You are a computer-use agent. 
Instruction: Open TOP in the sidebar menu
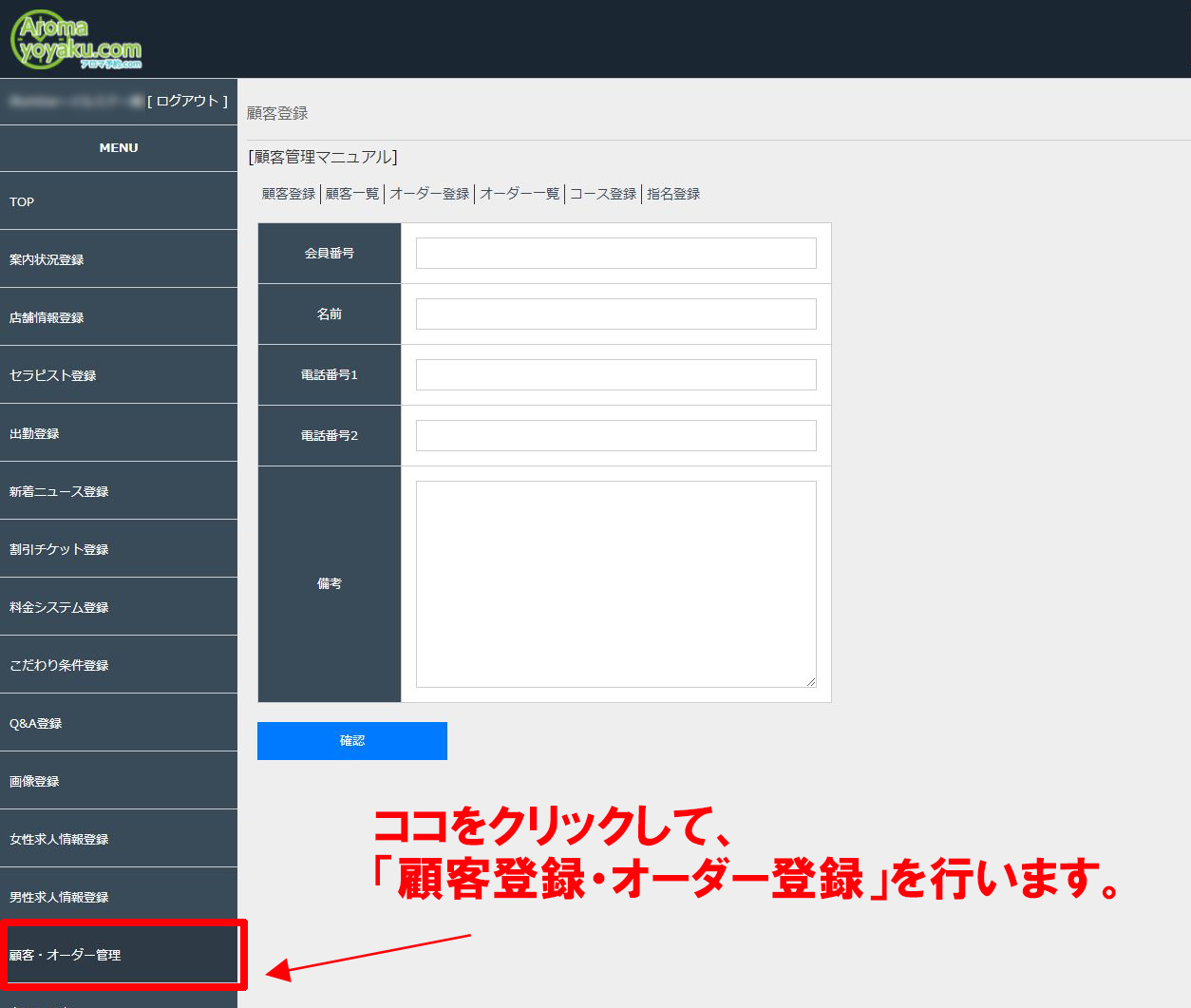point(22,201)
